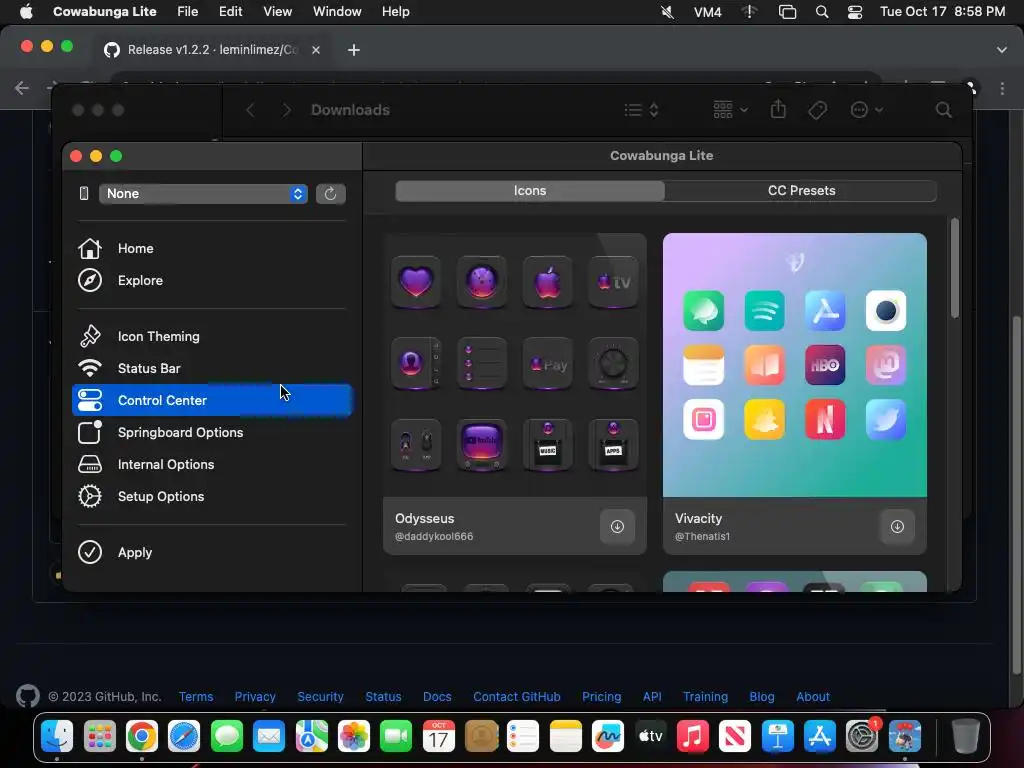The image size is (1024, 768).
Task: Close the Release v1.2.2 browser tab
Action: [316, 50]
